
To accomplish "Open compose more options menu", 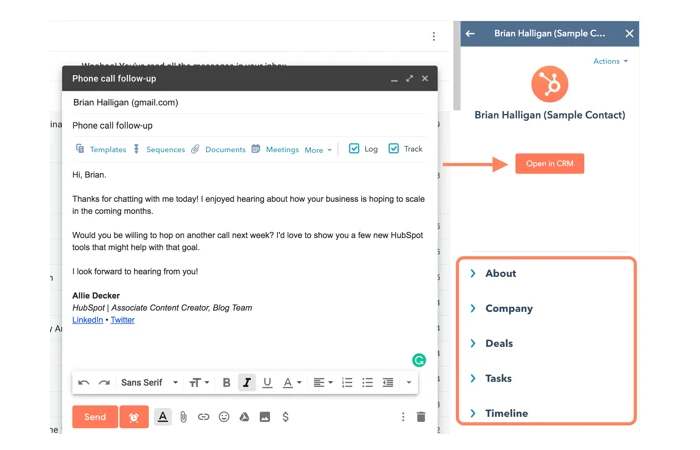I will click(x=403, y=417).
